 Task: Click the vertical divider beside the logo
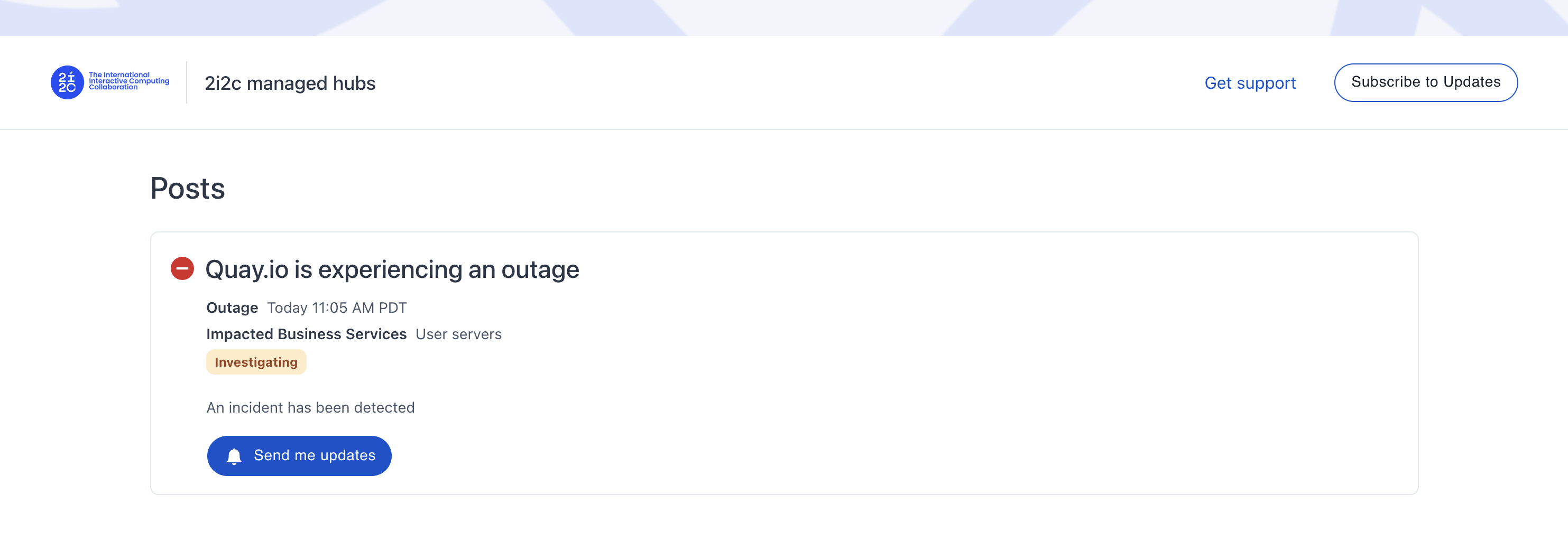(186, 82)
